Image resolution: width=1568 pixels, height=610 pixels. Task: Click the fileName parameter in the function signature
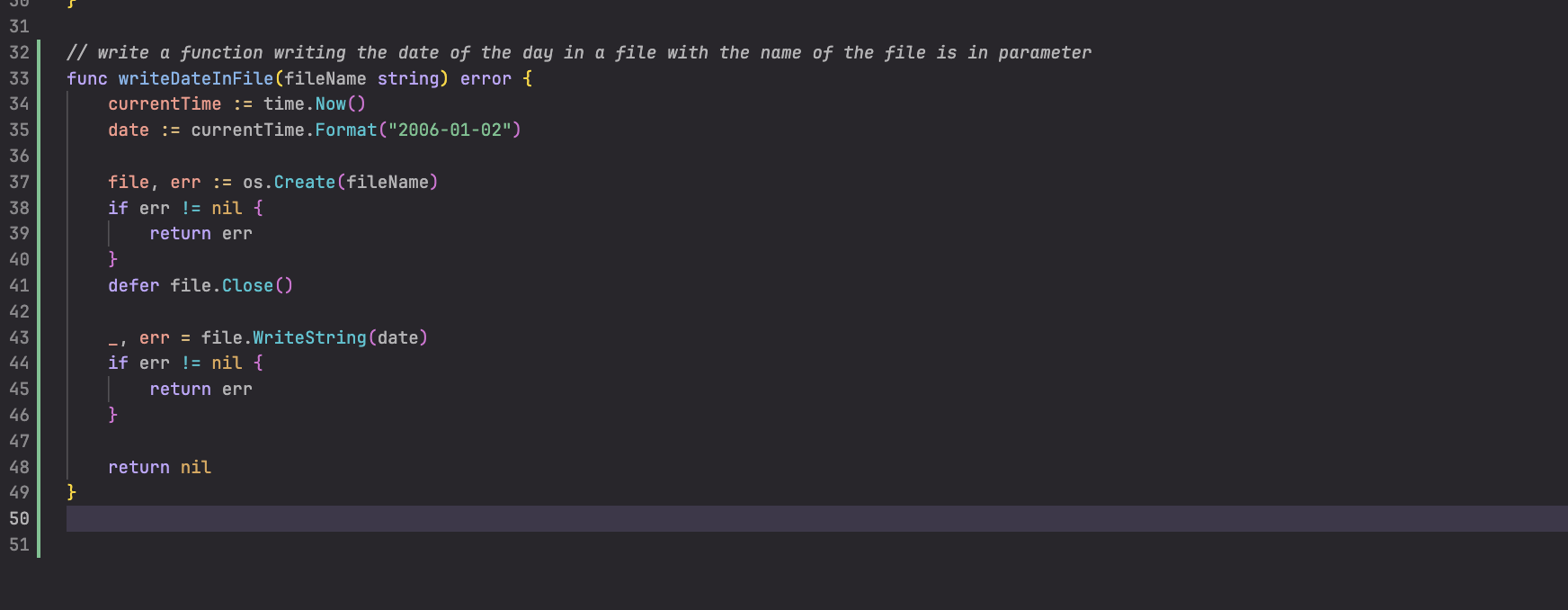[x=325, y=78]
